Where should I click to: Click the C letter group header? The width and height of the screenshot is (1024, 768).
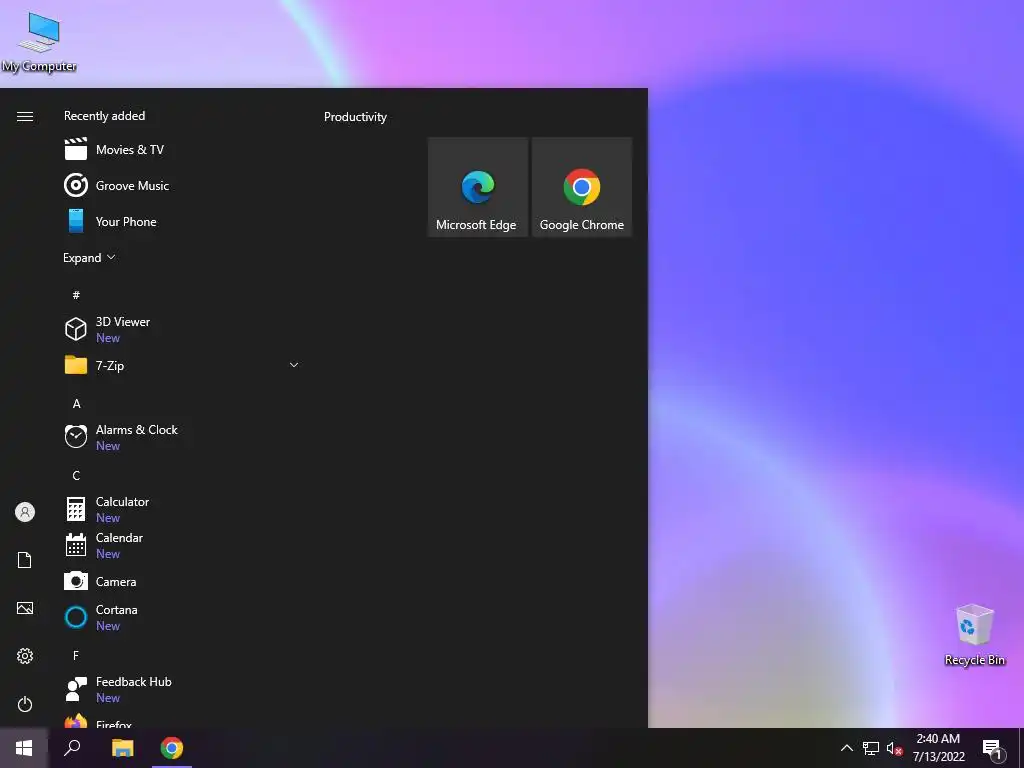[x=76, y=475]
